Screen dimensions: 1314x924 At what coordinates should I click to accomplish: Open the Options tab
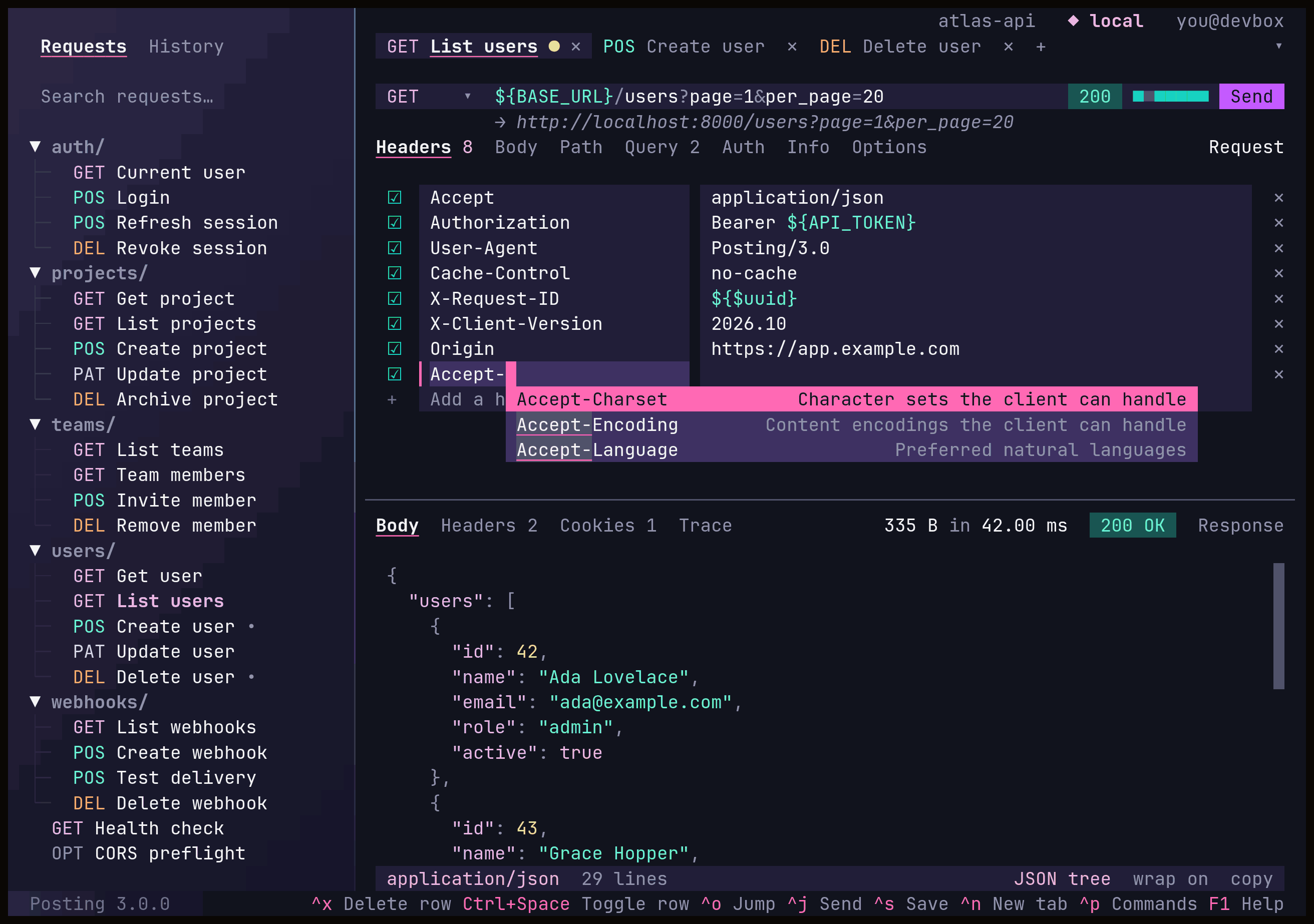point(889,148)
